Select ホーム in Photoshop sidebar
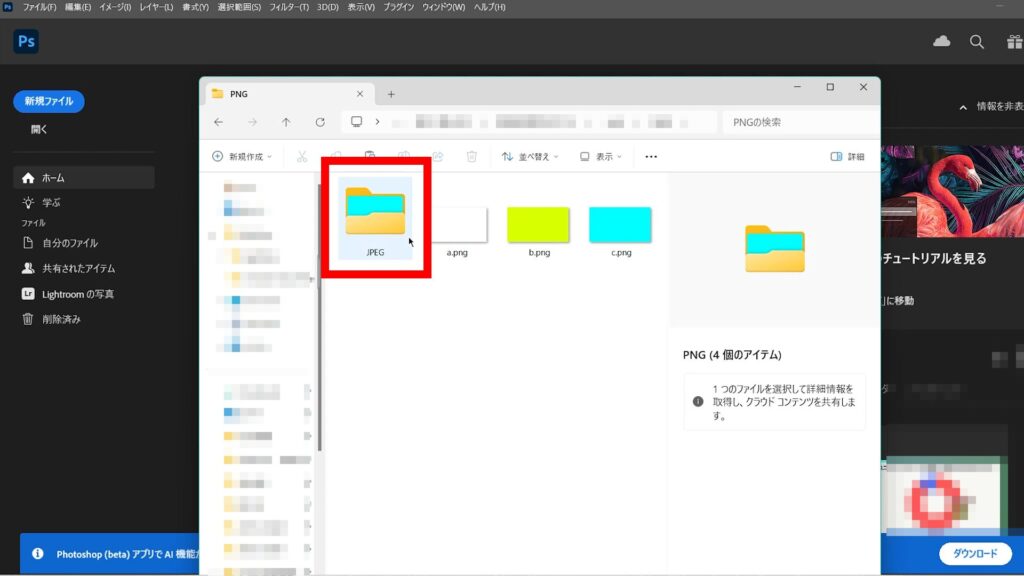Screen dimensions: 1024x576 tap(84, 178)
